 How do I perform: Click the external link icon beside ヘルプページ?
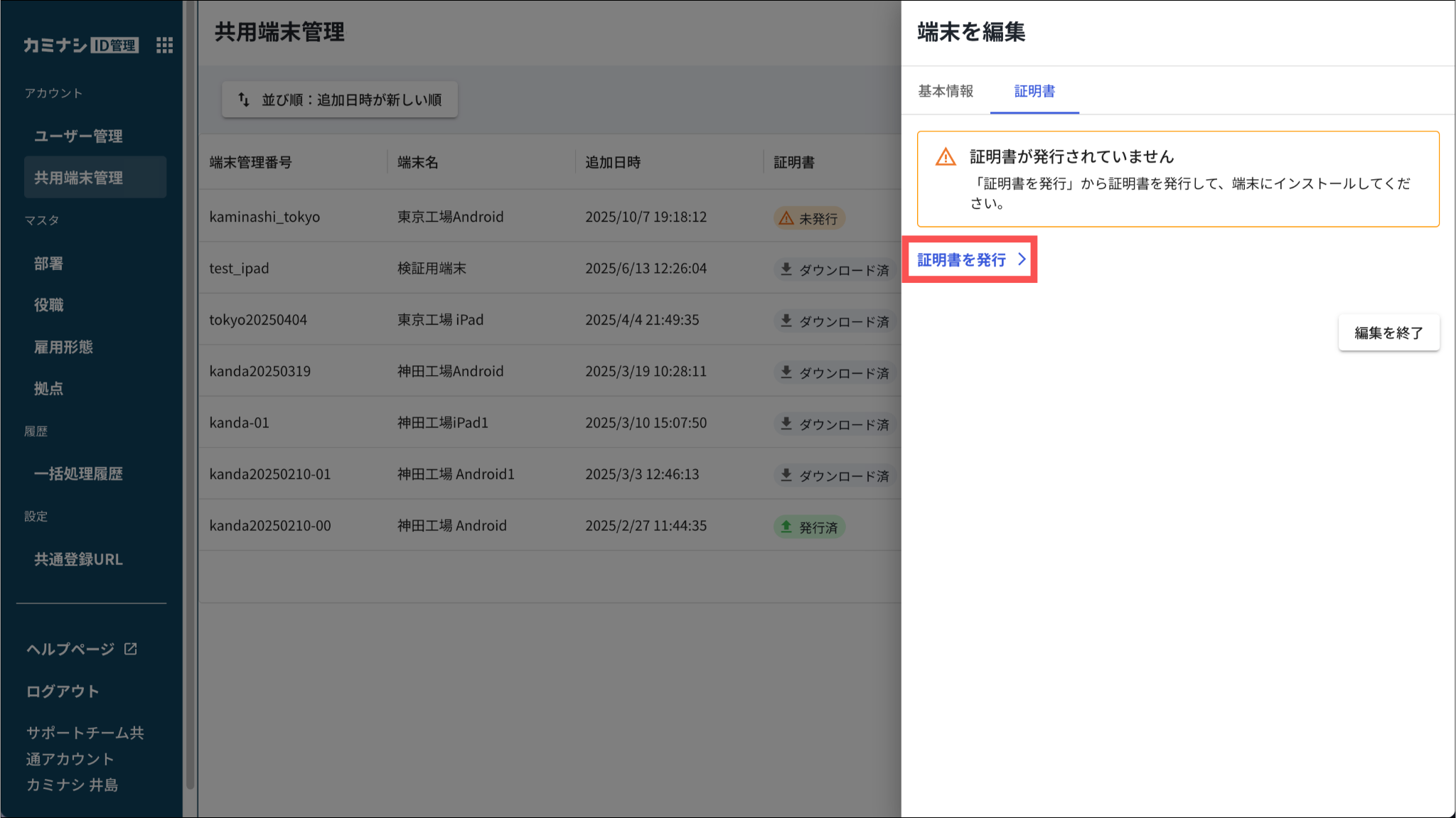click(131, 649)
